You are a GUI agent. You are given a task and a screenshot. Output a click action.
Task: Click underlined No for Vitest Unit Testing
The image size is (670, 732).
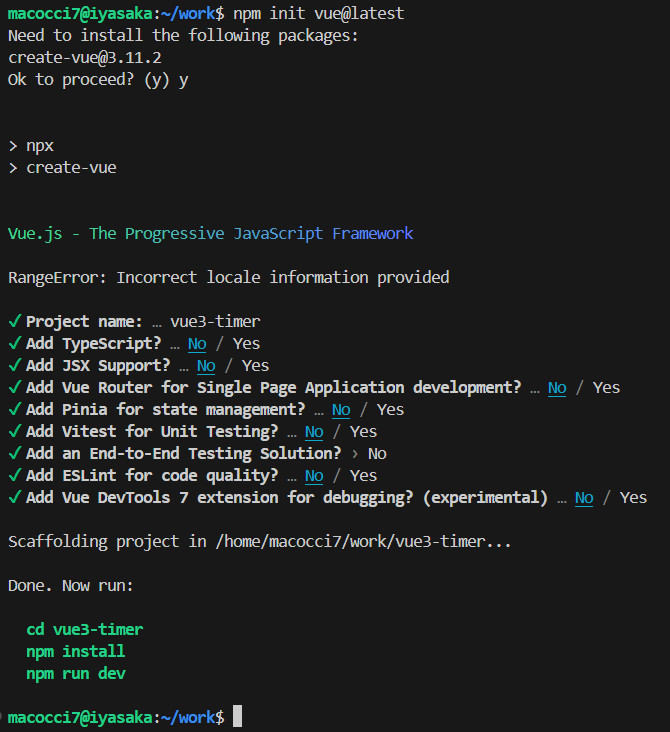[x=314, y=431]
